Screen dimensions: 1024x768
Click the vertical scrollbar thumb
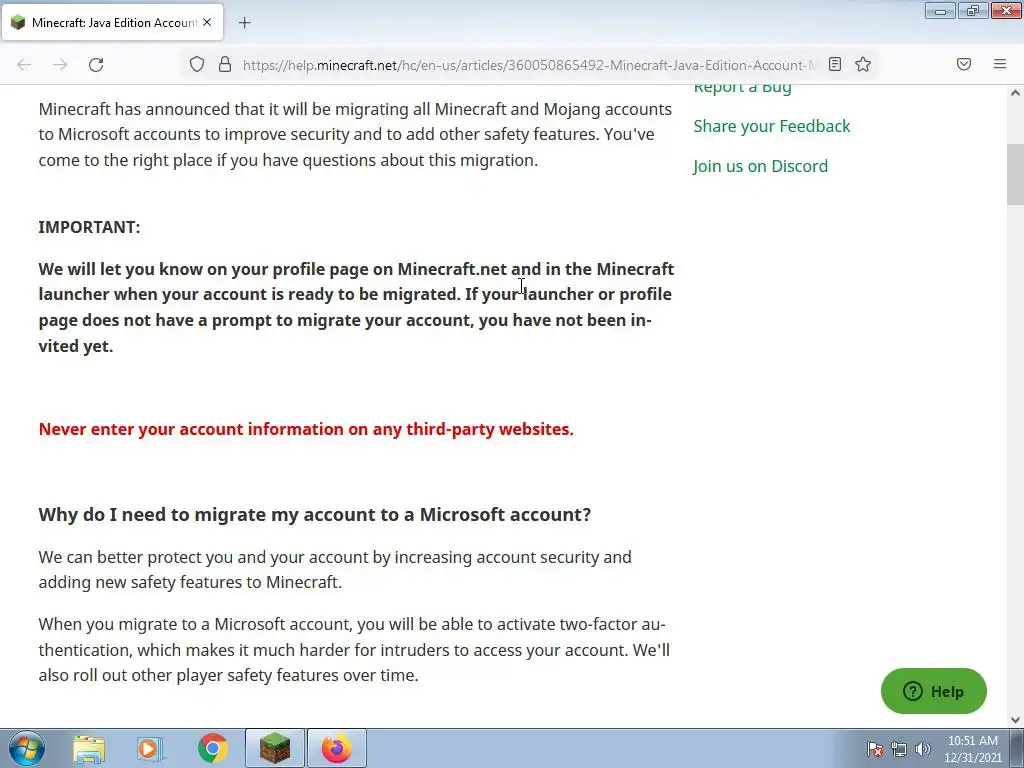[x=1015, y=174]
